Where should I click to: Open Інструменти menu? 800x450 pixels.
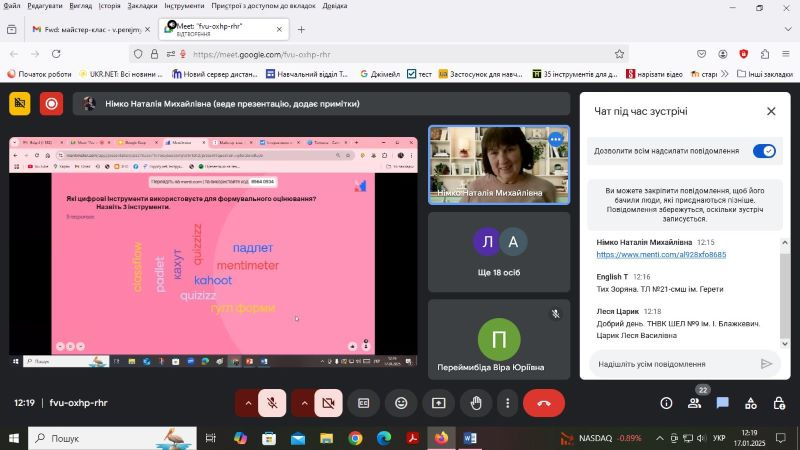click(x=184, y=6)
